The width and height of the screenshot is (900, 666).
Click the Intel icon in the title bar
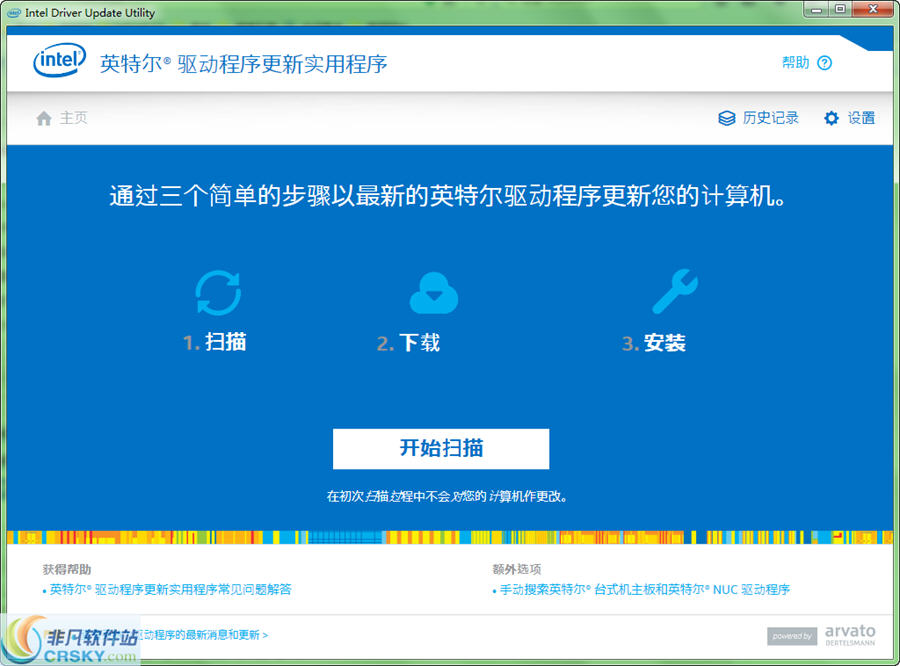(11, 12)
